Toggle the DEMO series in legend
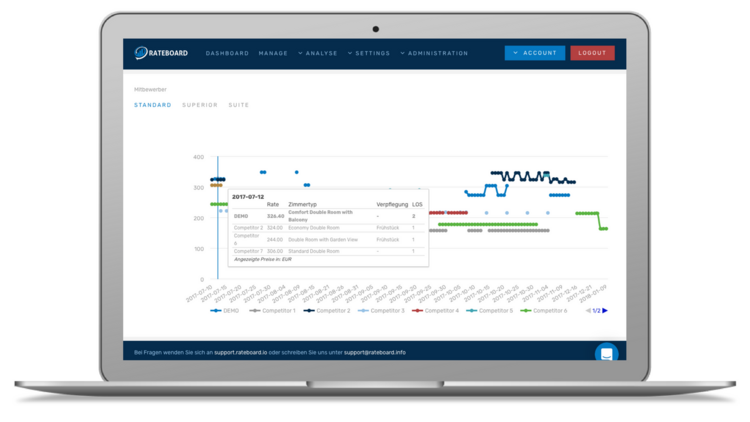 [224, 311]
